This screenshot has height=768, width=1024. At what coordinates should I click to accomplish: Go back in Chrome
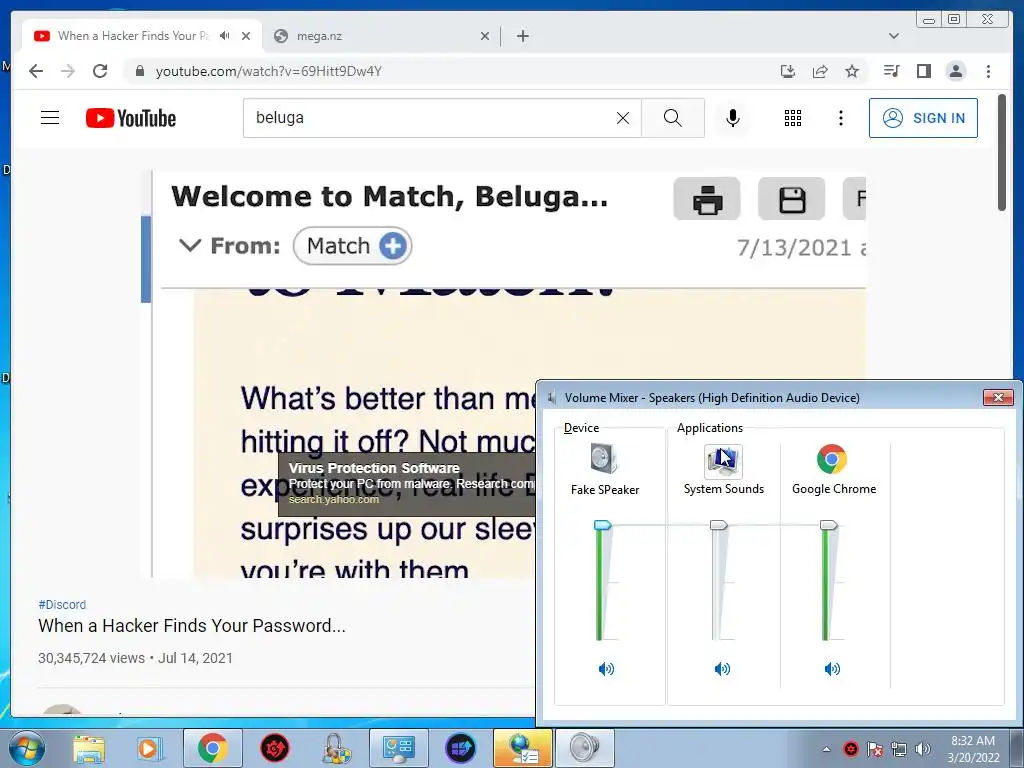tap(36, 71)
